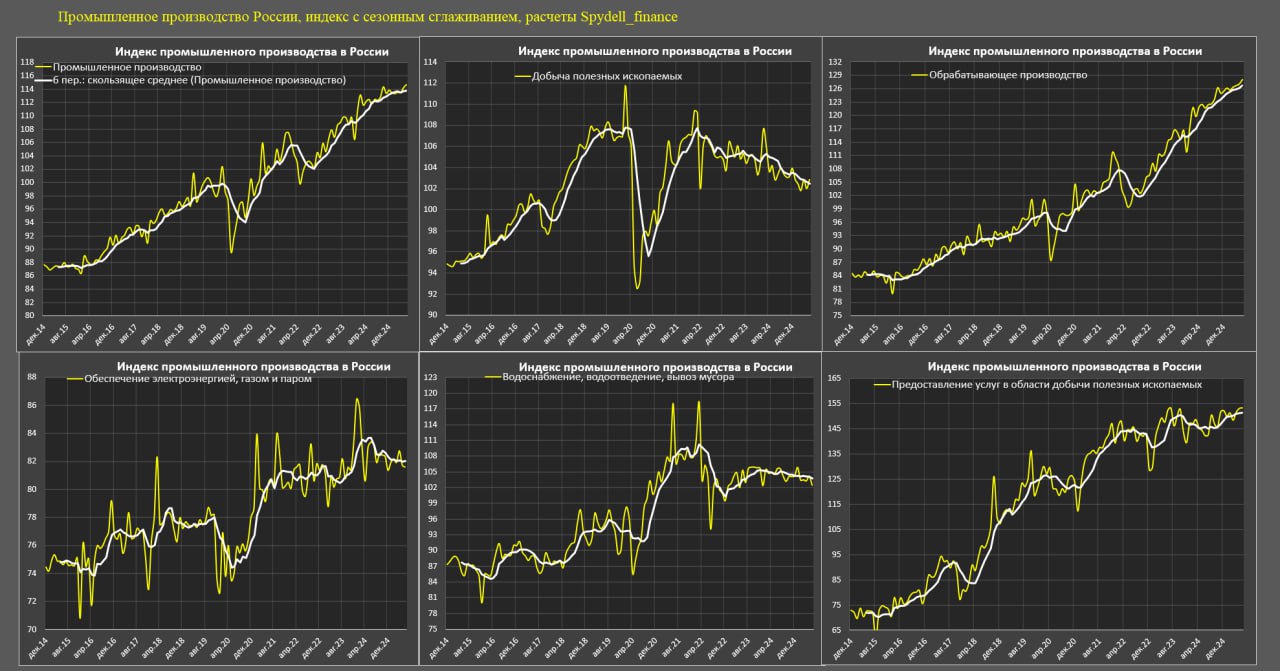Click yellow line marker beside 'Добыча полезных ископаемых'
The width and height of the screenshot is (1280, 671).
click(521, 75)
